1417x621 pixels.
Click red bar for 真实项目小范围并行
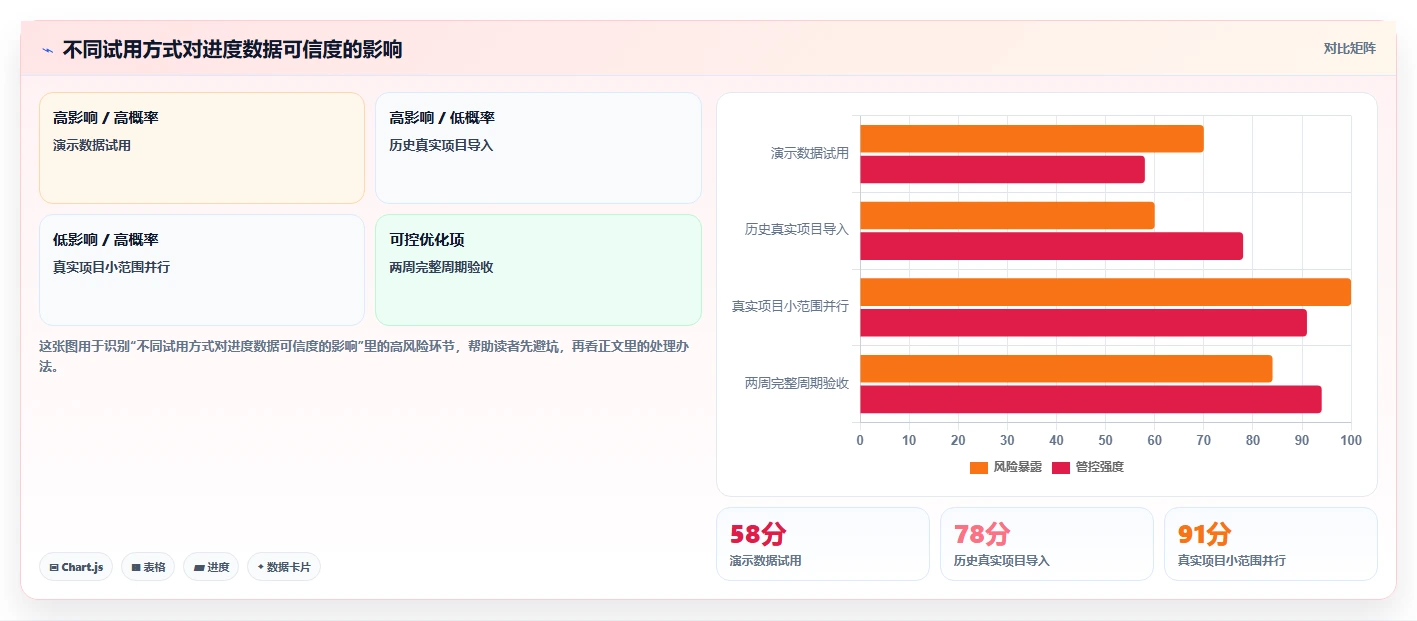click(1083, 322)
